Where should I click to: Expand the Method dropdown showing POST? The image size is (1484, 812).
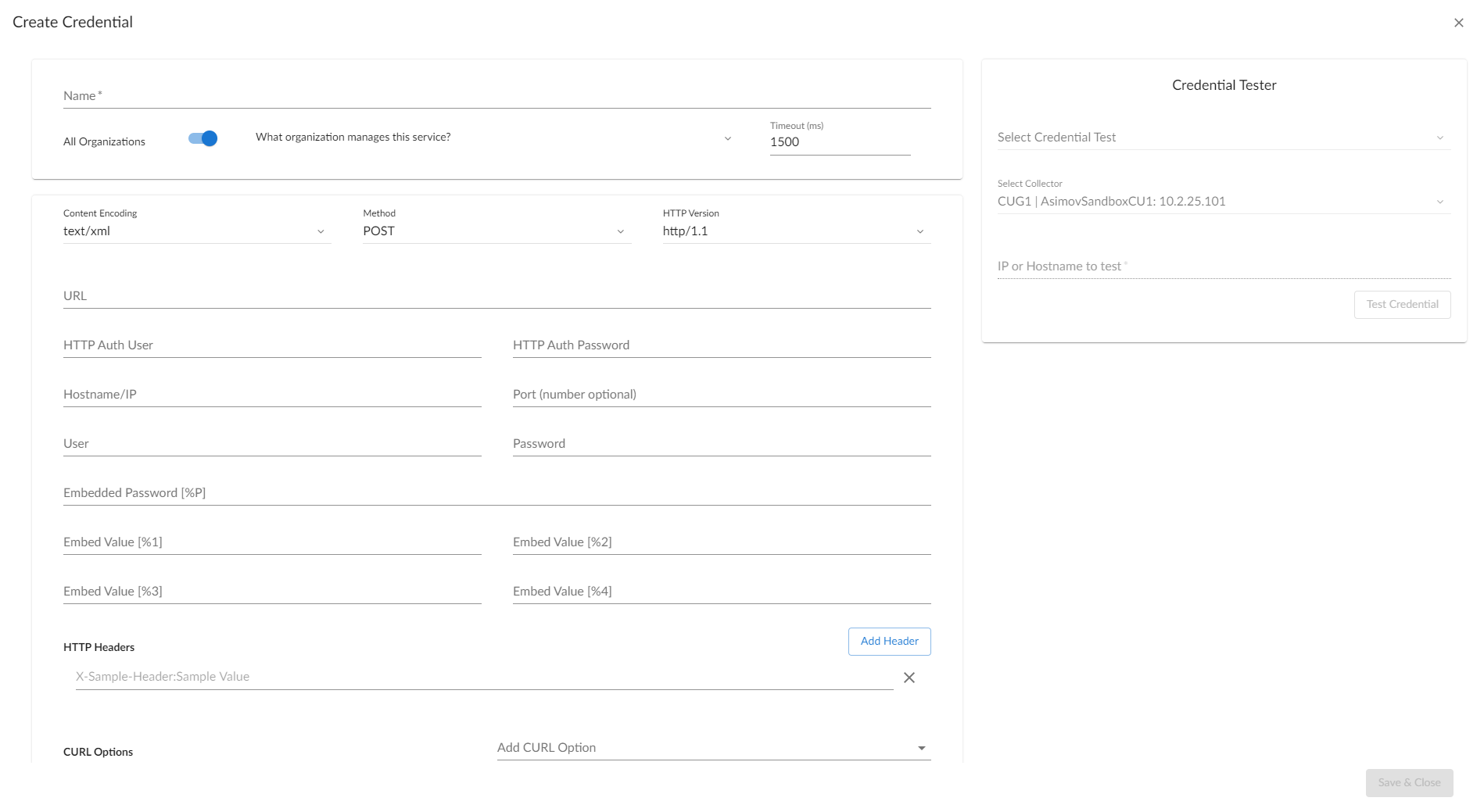pos(496,231)
